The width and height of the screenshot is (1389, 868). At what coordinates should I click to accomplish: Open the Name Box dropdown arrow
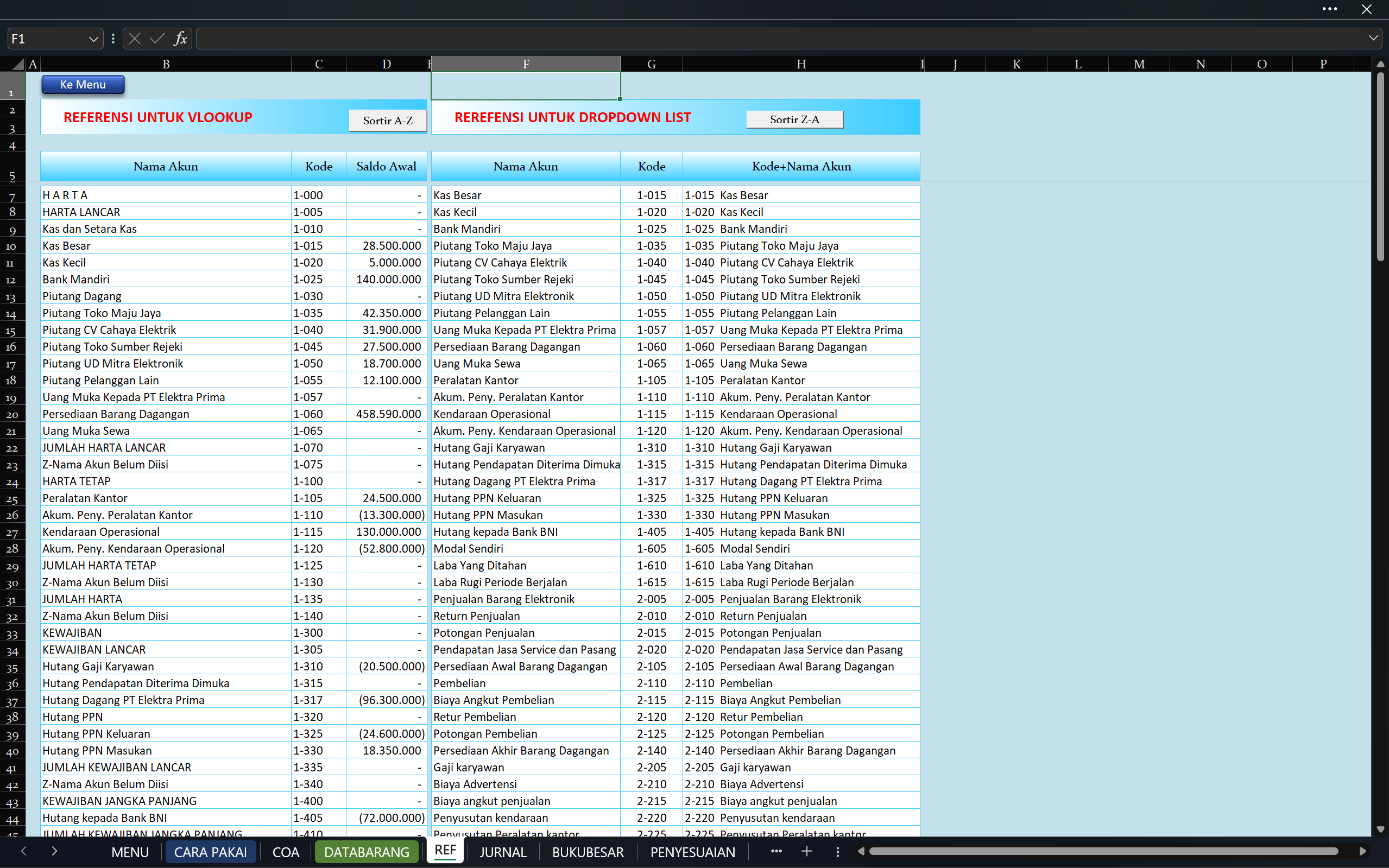(x=93, y=39)
